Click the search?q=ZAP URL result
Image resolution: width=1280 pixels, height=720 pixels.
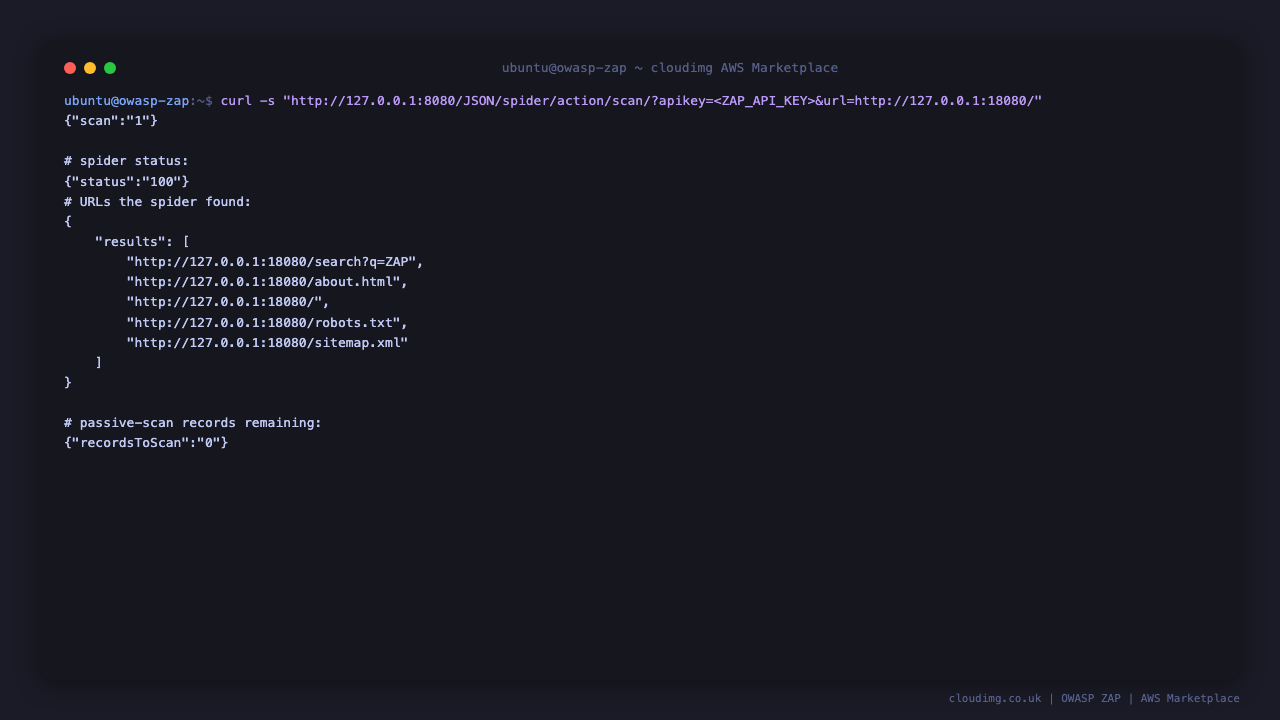[275, 262]
